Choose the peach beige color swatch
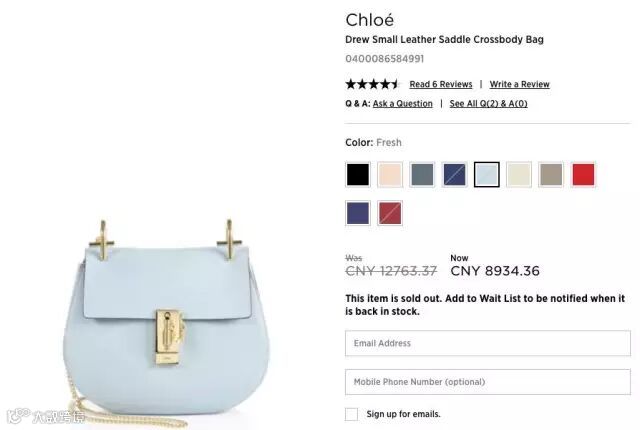 [390, 175]
